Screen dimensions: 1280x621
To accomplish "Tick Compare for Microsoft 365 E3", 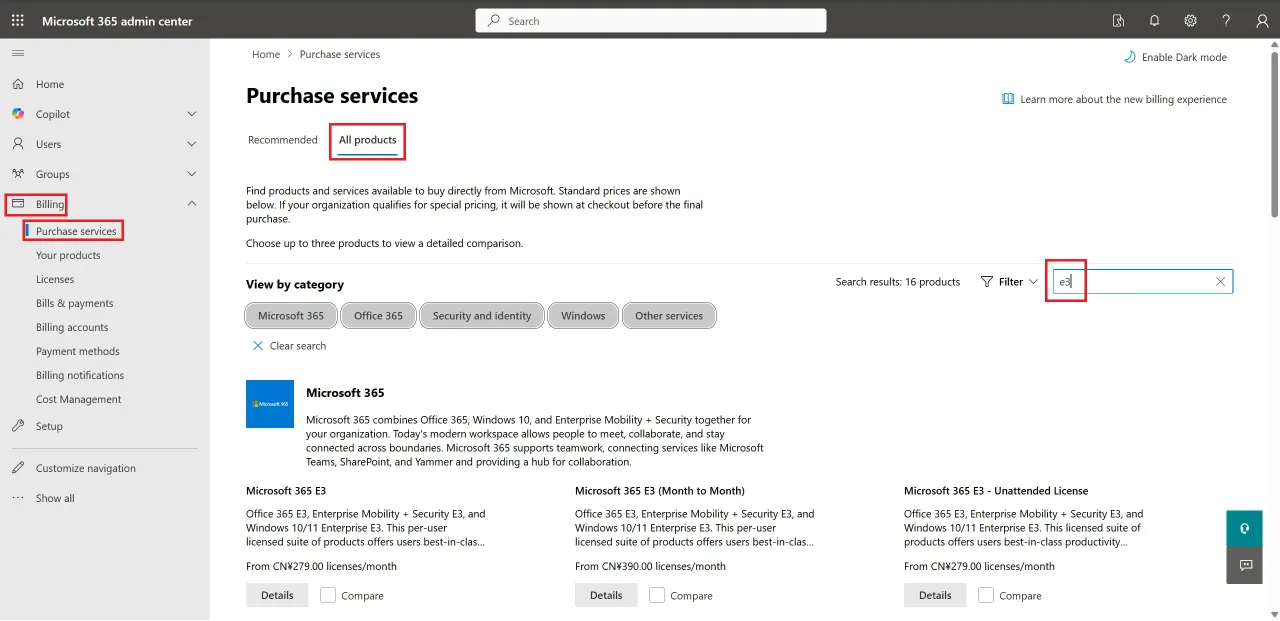I will click(x=328, y=595).
